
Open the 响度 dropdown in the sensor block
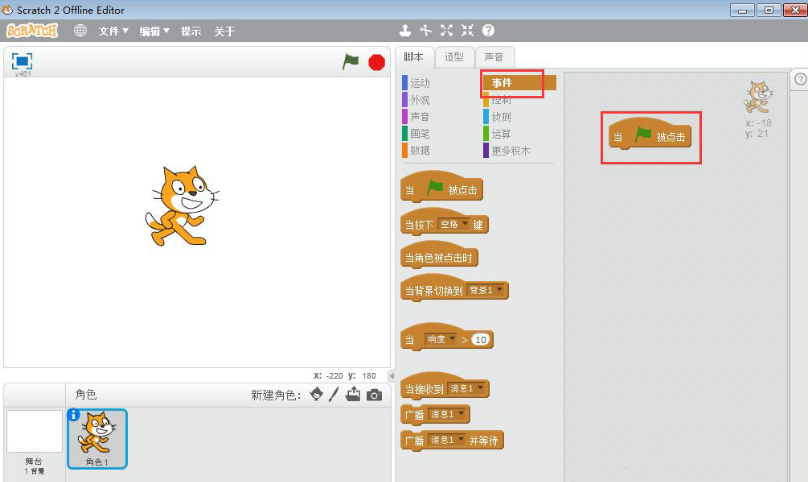click(x=441, y=339)
